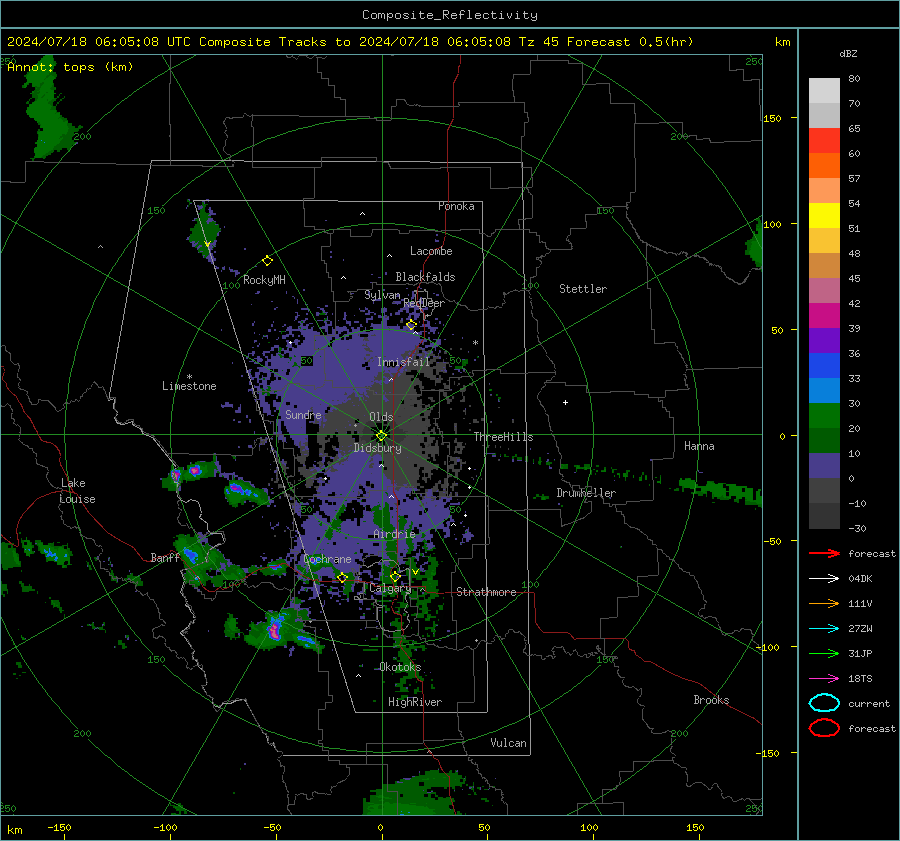Click the cyan 27ZW arrow legend icon
This screenshot has height=841, width=900.
click(x=824, y=629)
